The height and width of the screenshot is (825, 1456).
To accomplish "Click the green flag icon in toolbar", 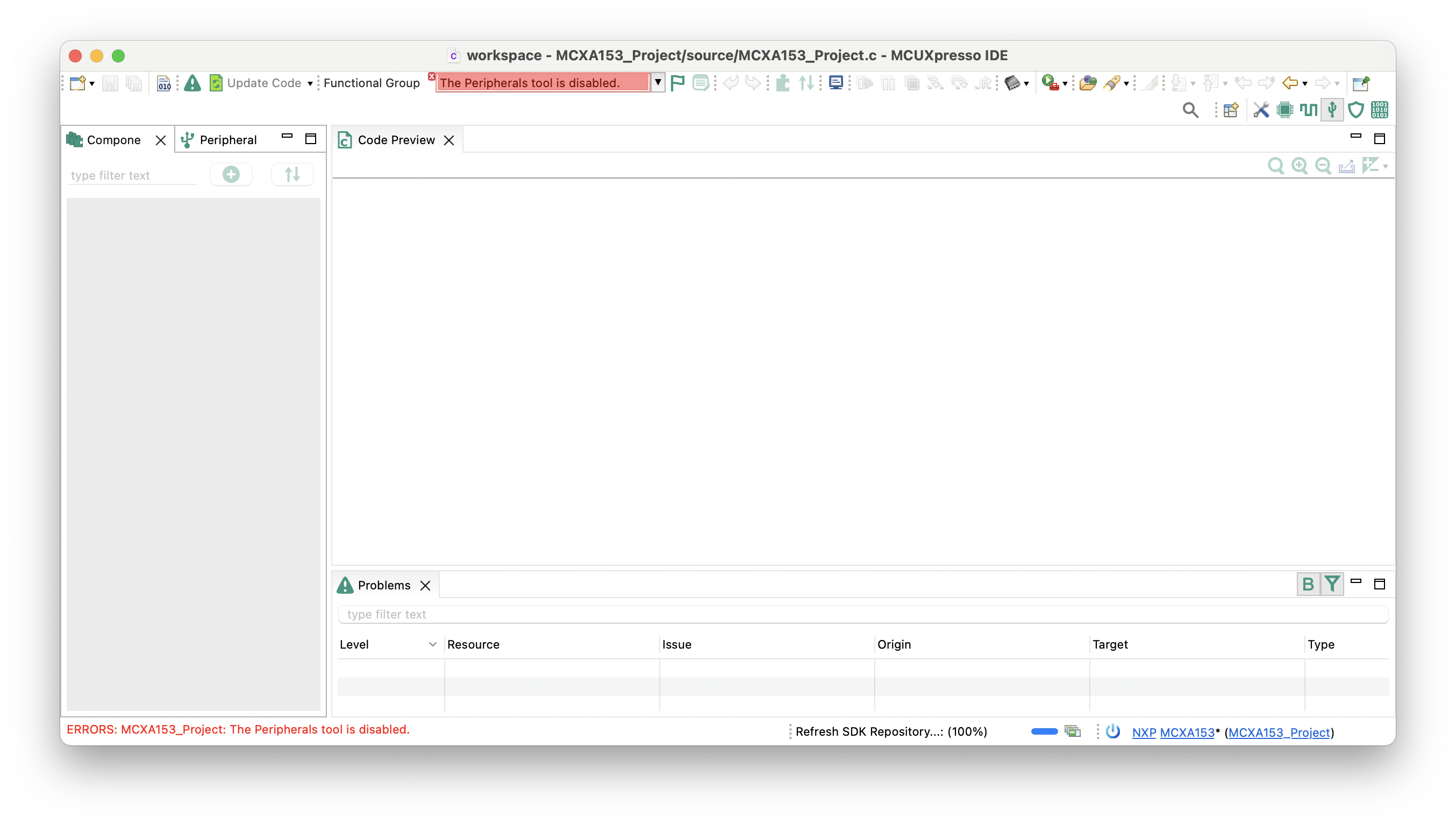I will click(677, 83).
